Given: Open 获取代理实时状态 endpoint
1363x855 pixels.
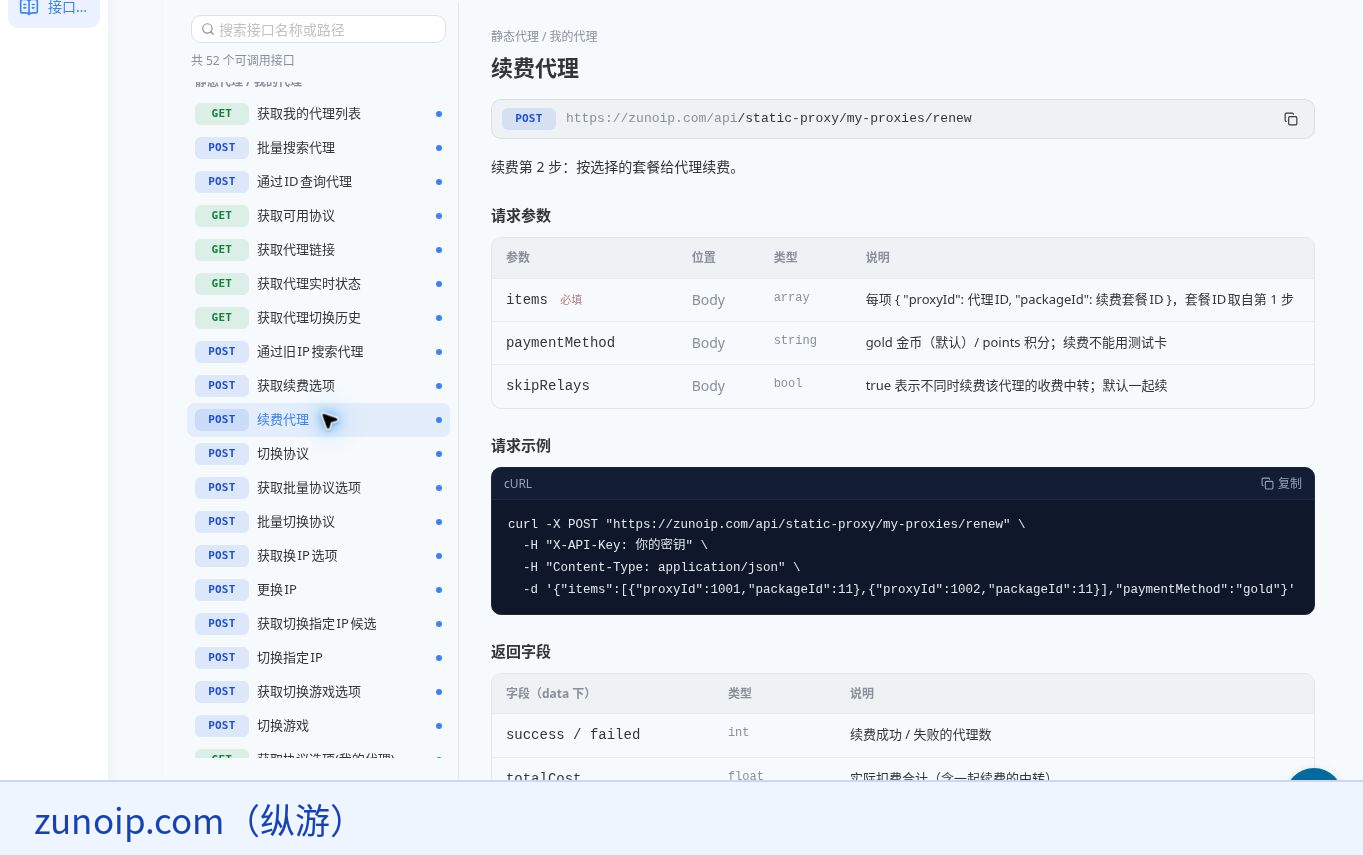Looking at the screenshot, I should 318,284.
